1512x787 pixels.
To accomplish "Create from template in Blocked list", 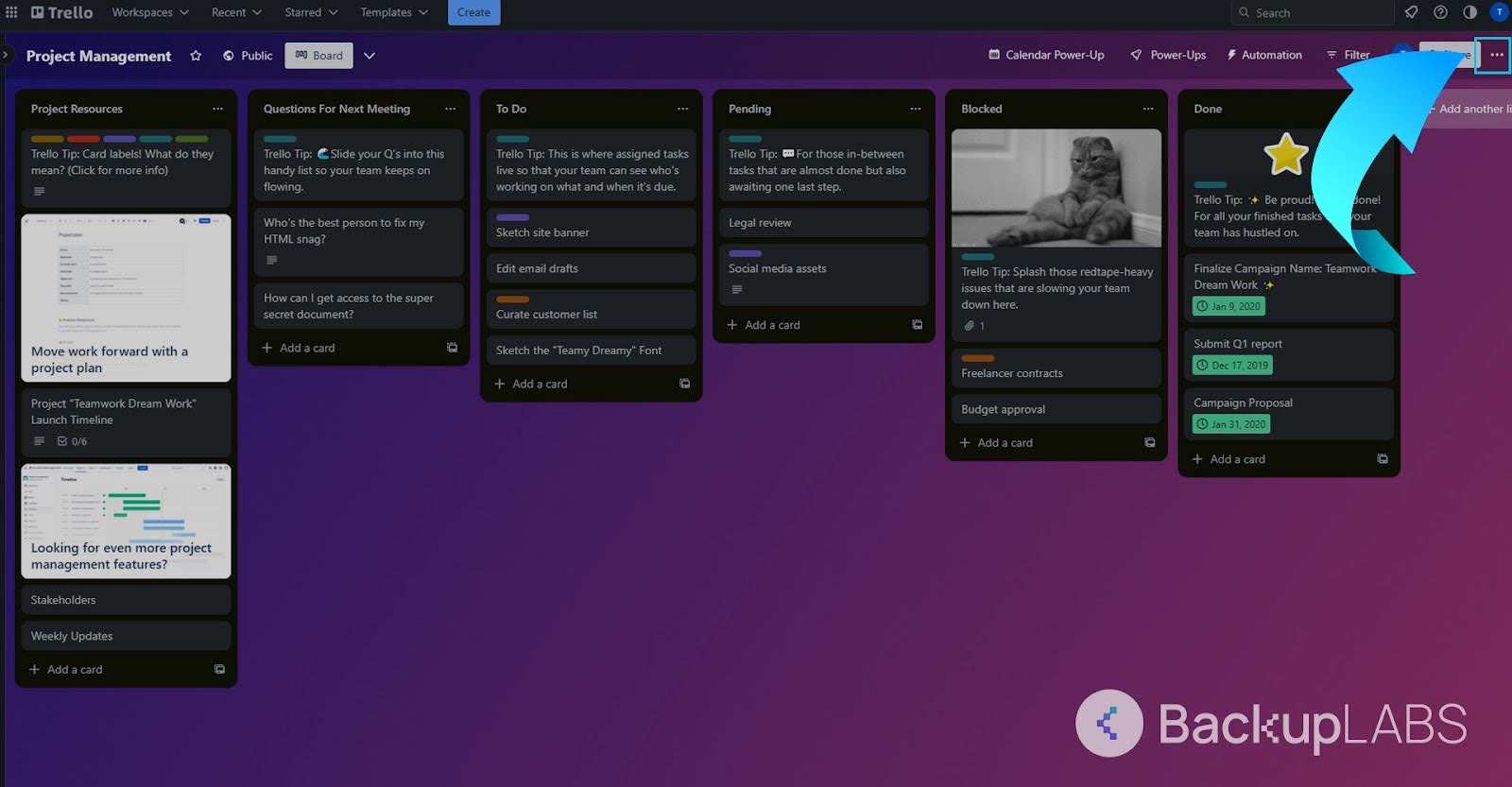I will (1149, 442).
